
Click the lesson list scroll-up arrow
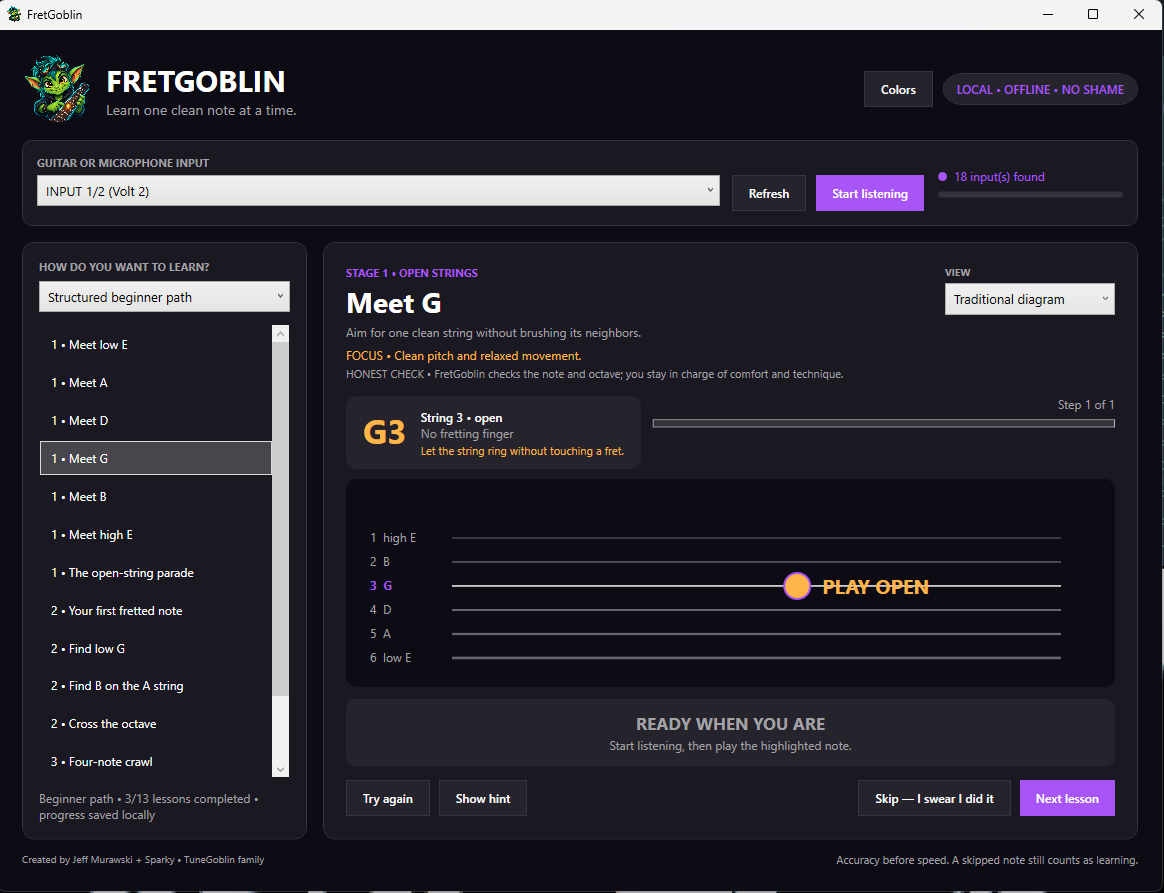click(x=281, y=334)
